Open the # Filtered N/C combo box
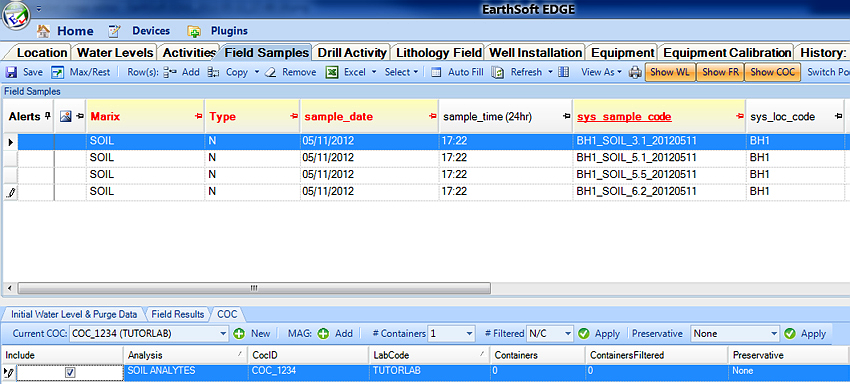The image size is (850, 384). point(549,334)
